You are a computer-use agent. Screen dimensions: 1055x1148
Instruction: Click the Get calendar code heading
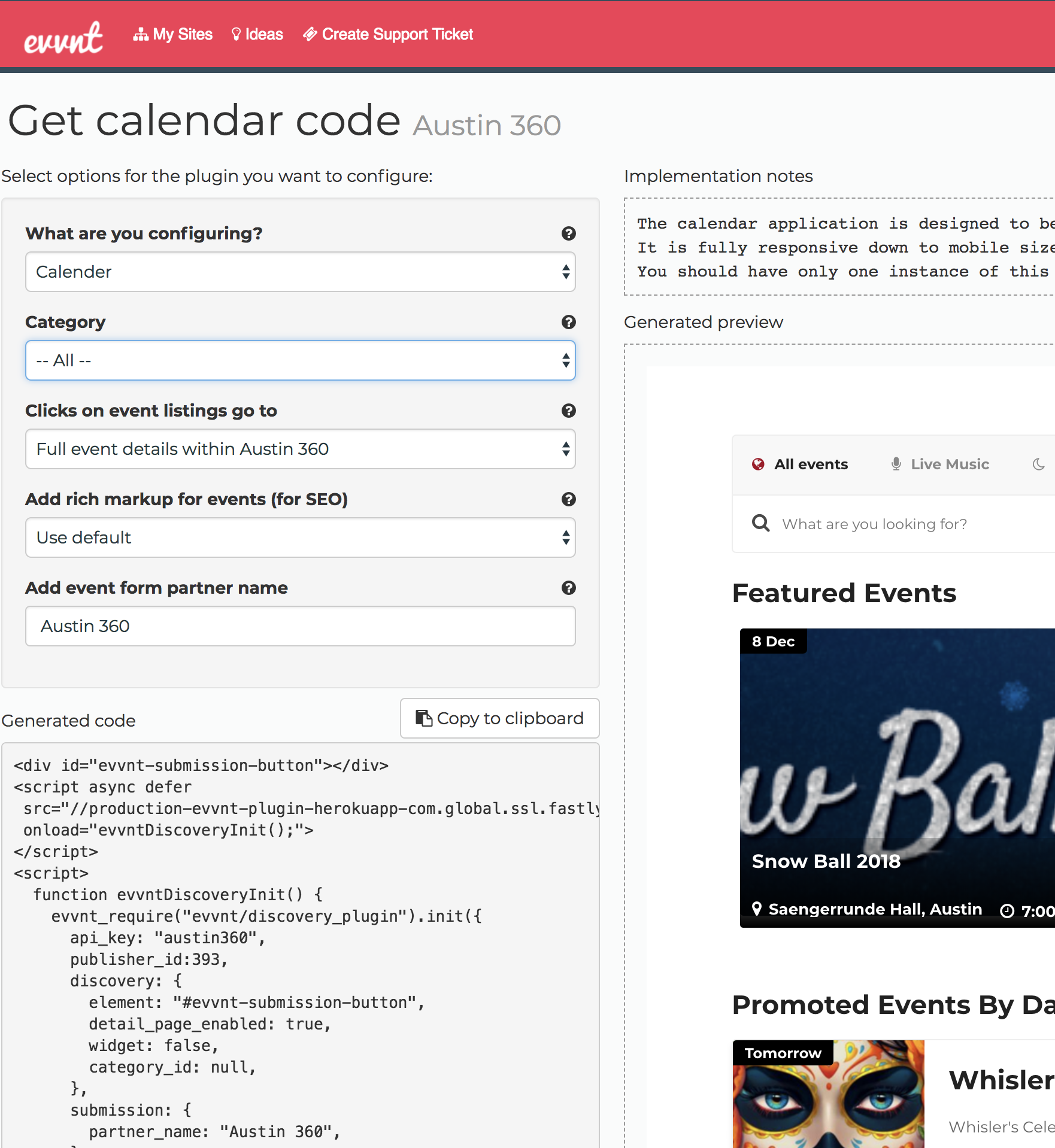(204, 121)
